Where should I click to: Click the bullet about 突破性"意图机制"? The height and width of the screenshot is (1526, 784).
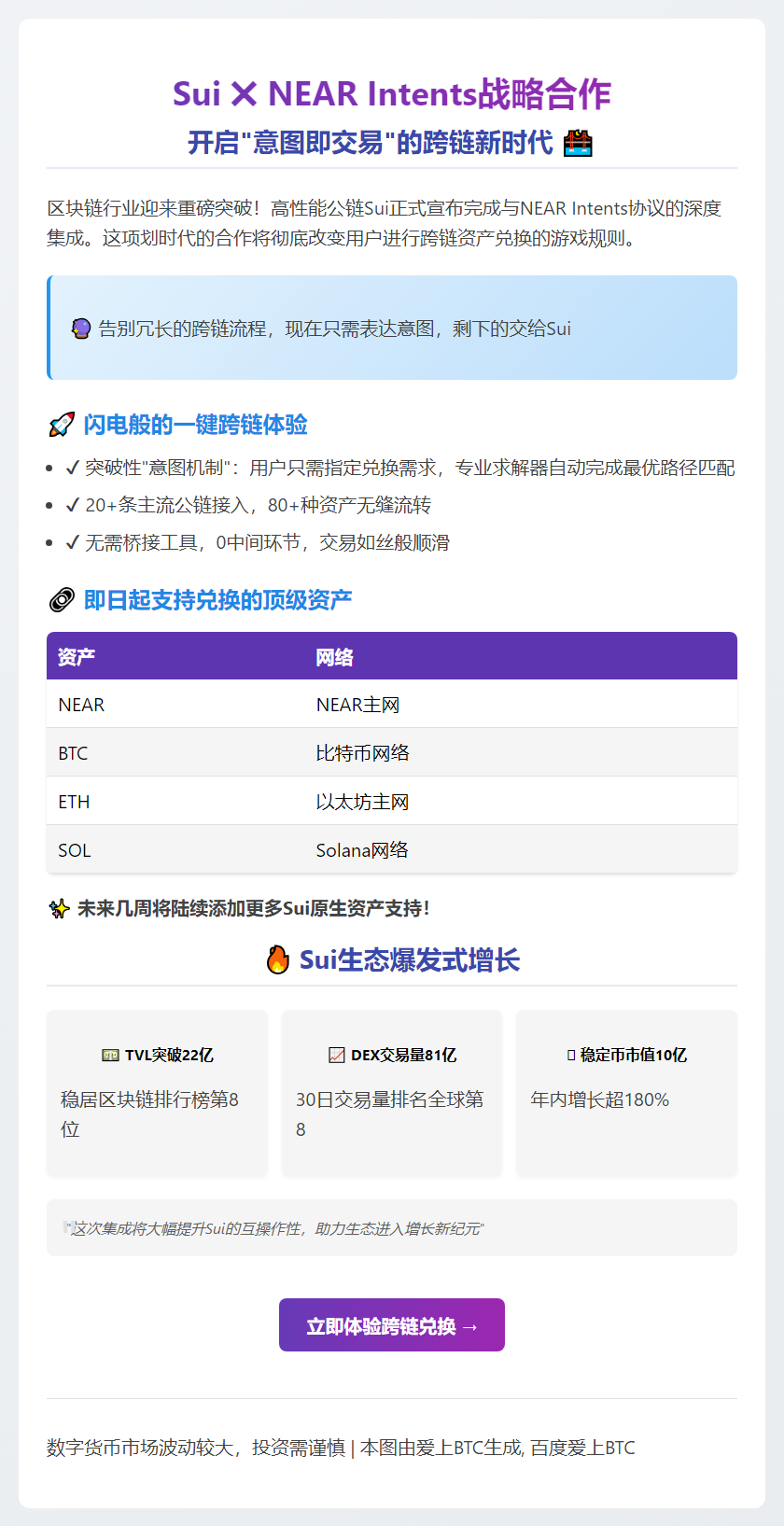click(399, 468)
